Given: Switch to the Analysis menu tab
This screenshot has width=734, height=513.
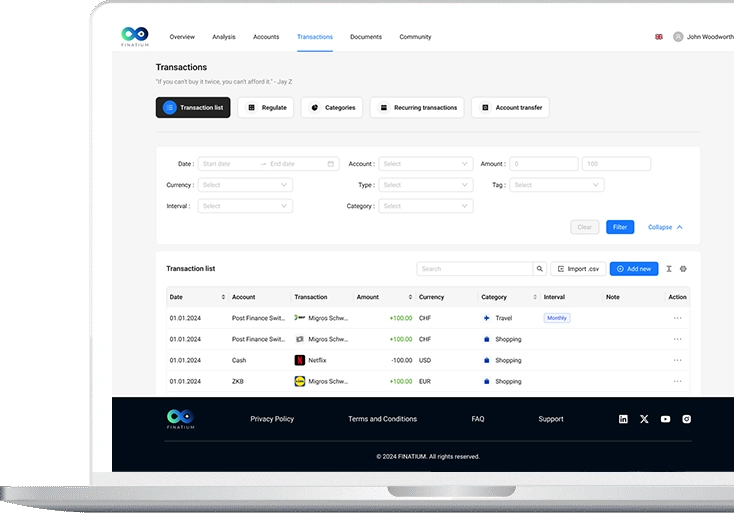Looking at the screenshot, I should (224, 37).
